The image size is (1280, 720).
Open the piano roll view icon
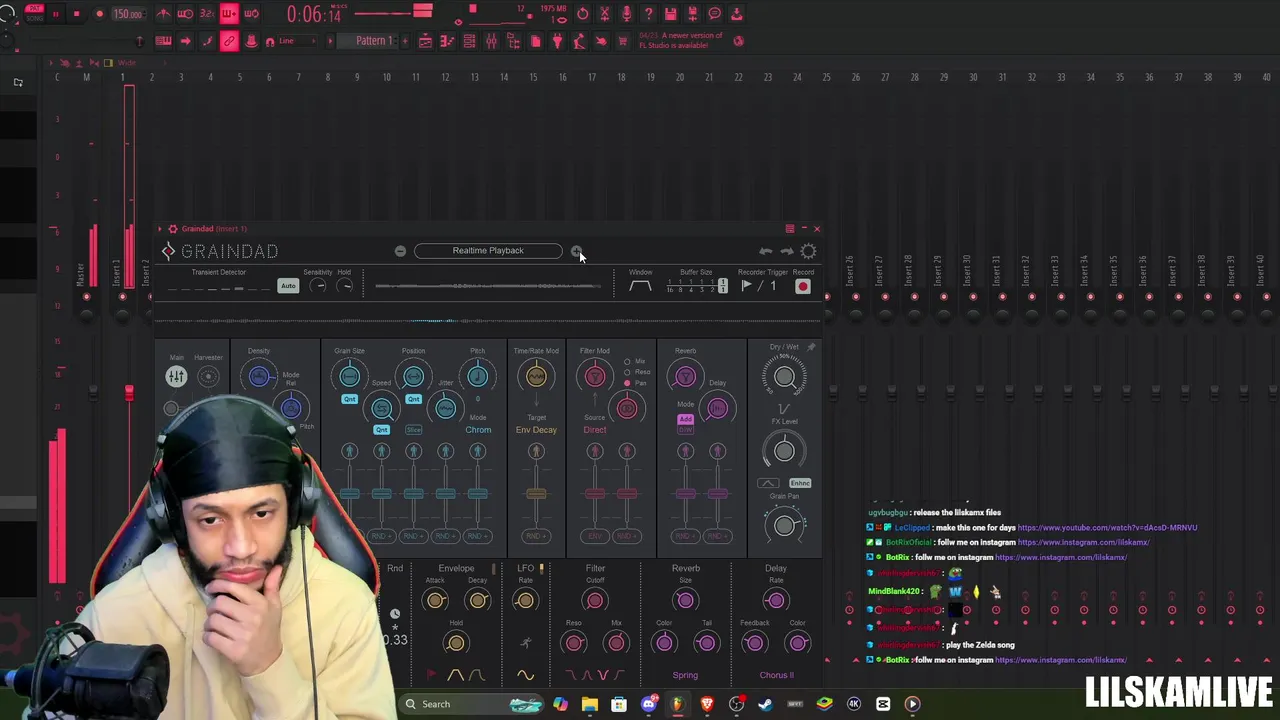447,41
